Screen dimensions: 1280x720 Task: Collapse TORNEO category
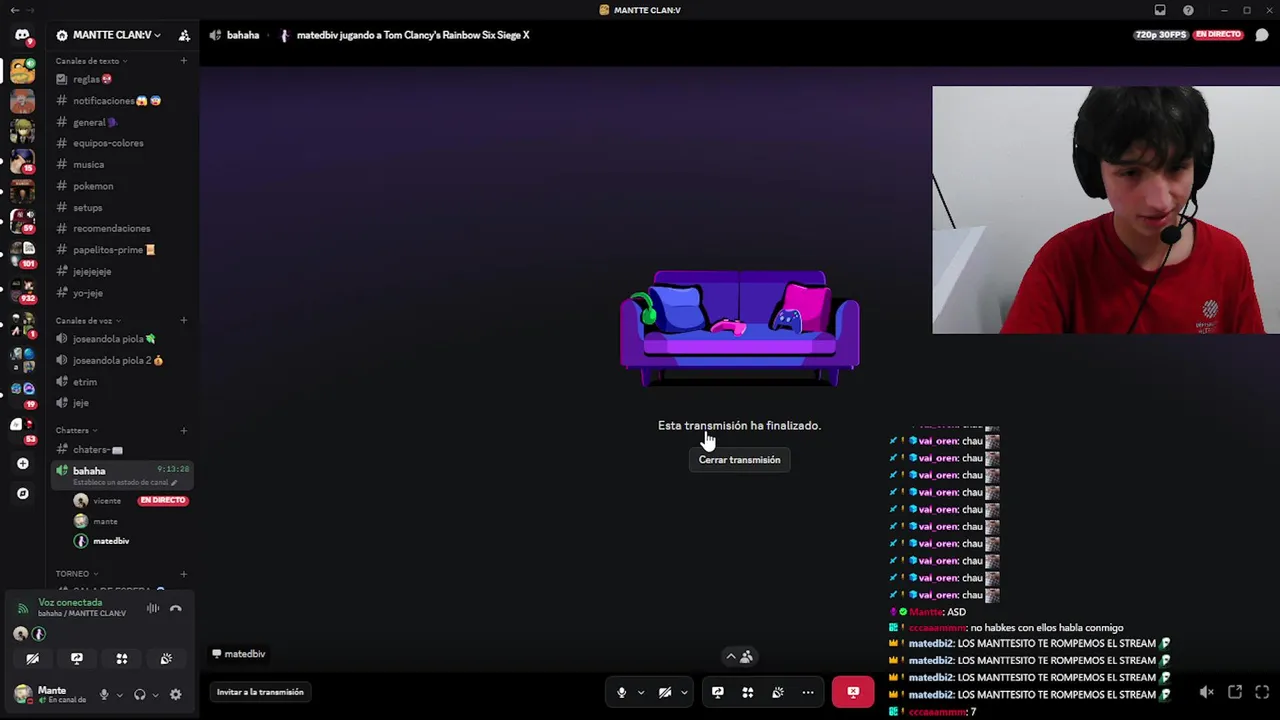coord(77,574)
